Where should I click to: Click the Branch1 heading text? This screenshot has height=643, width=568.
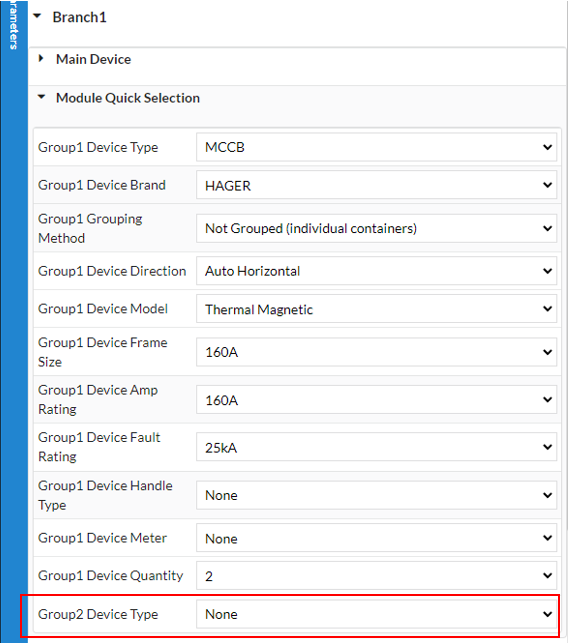tap(80, 17)
